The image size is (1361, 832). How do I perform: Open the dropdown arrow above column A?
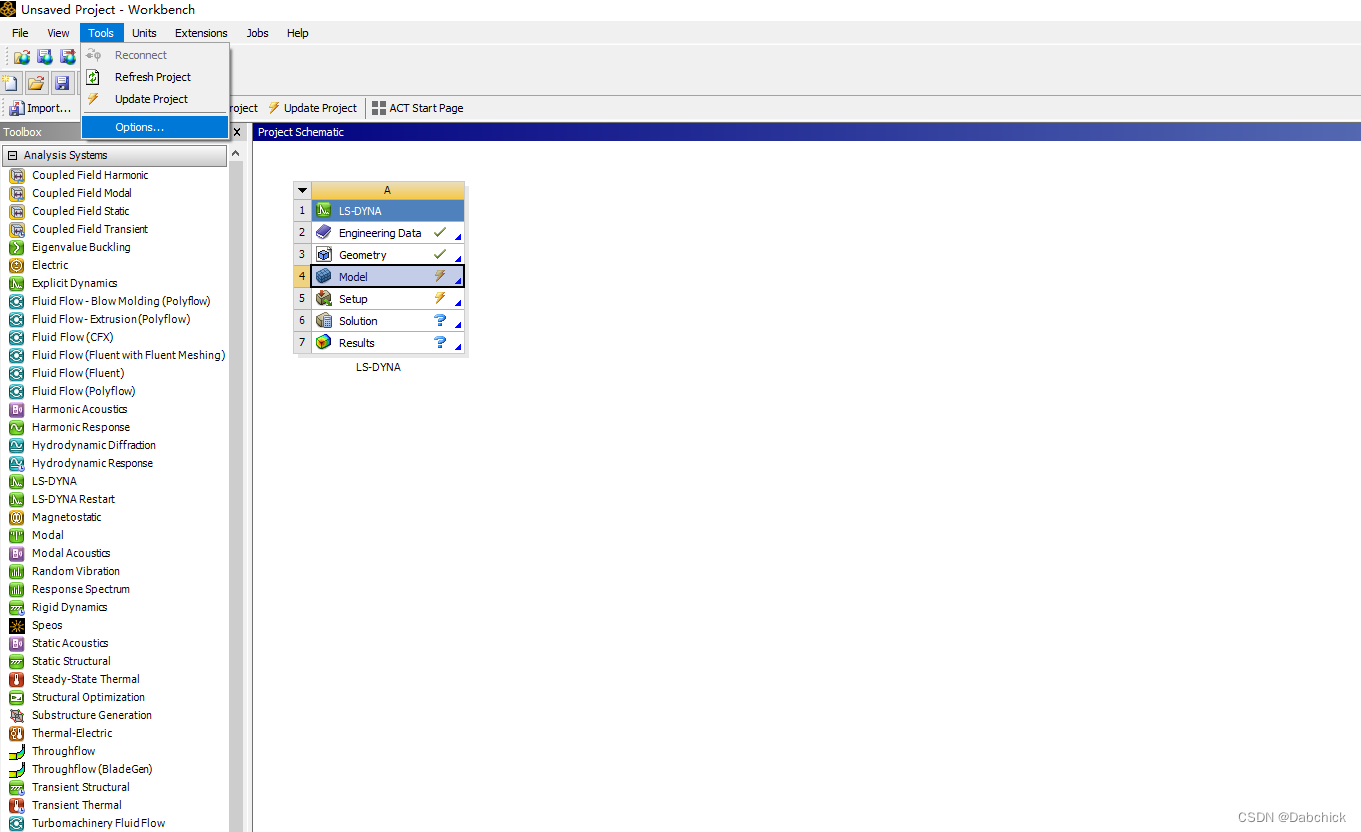point(302,189)
